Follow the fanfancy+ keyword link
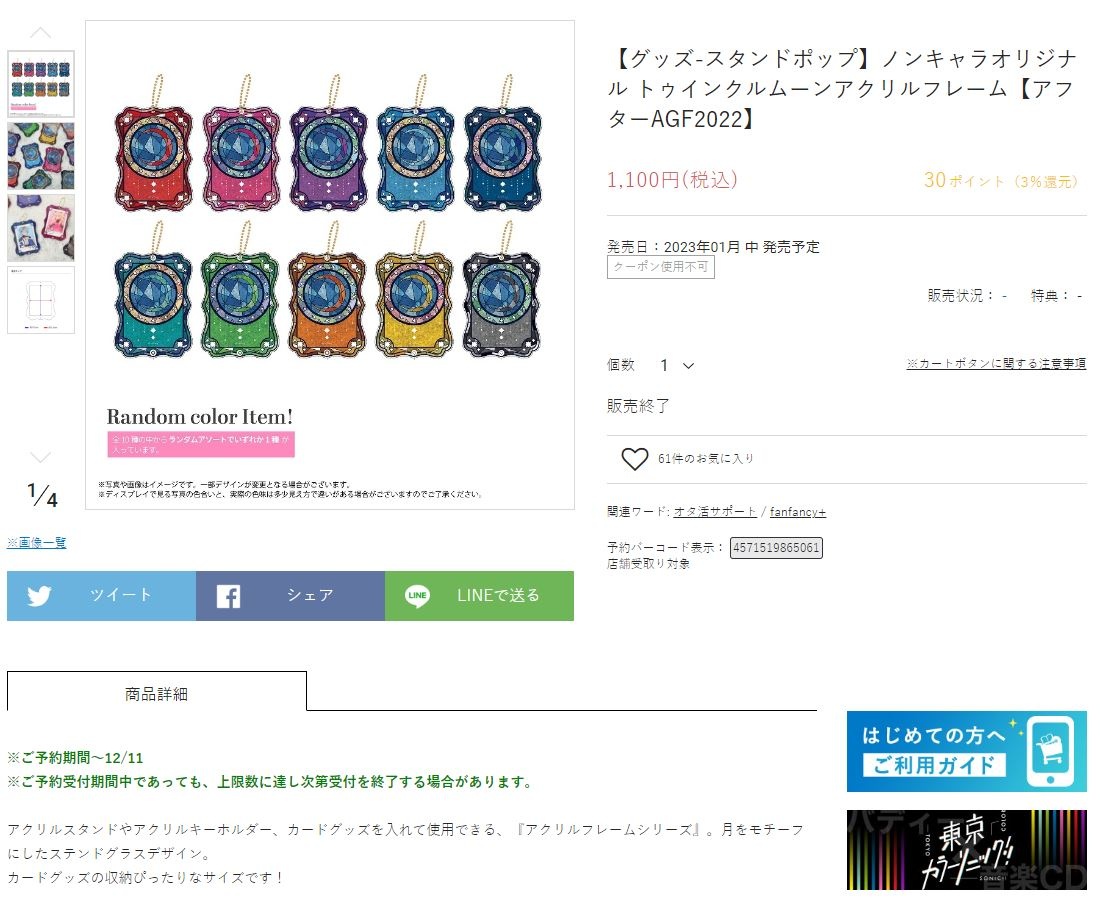 tap(798, 512)
